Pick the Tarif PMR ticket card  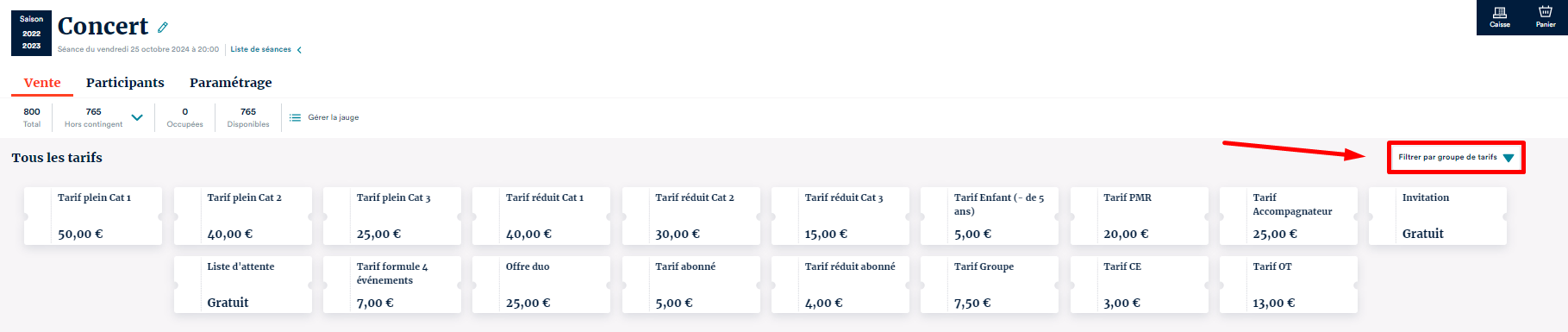[1139, 216]
